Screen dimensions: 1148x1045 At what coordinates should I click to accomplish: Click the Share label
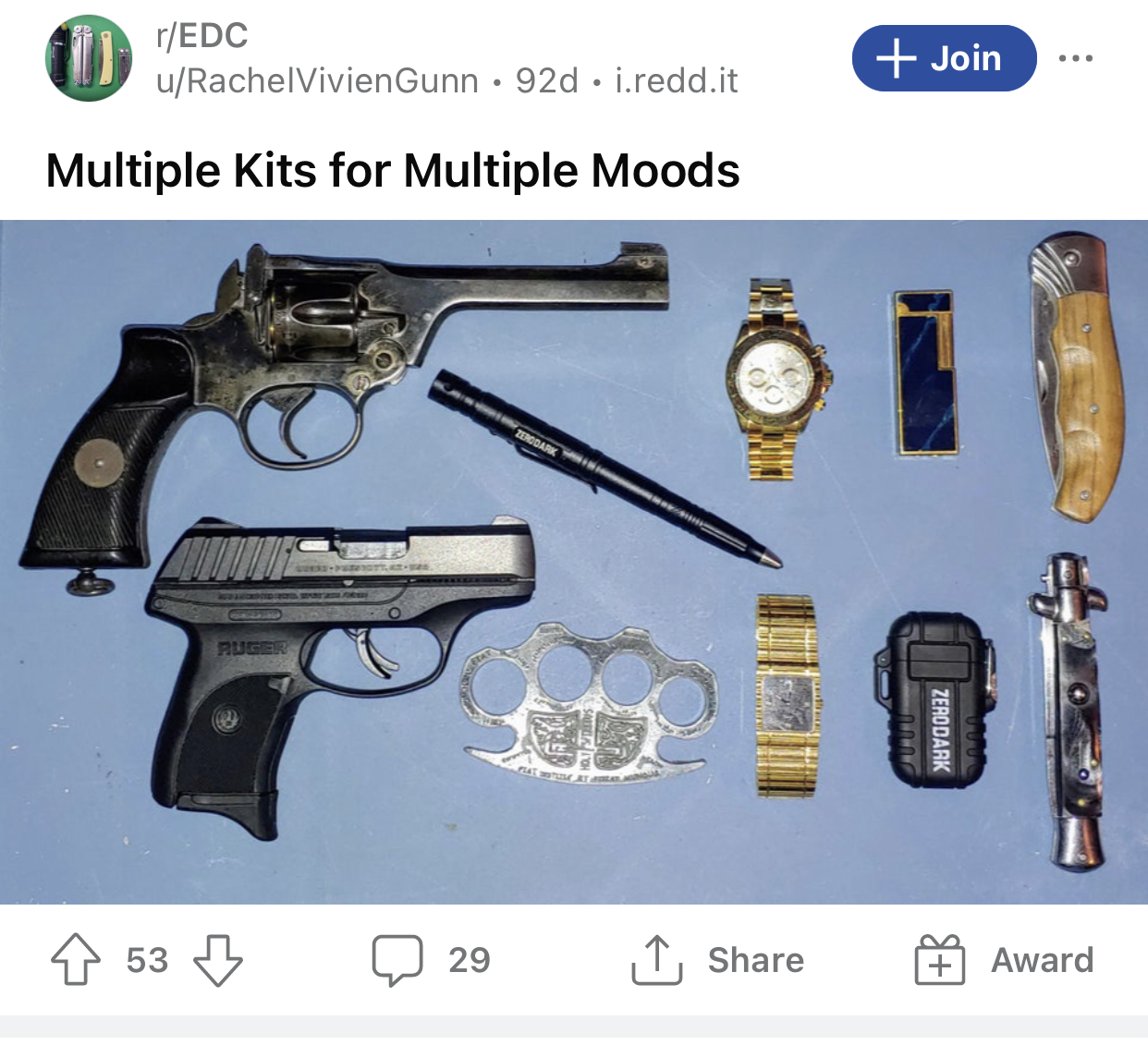click(756, 960)
